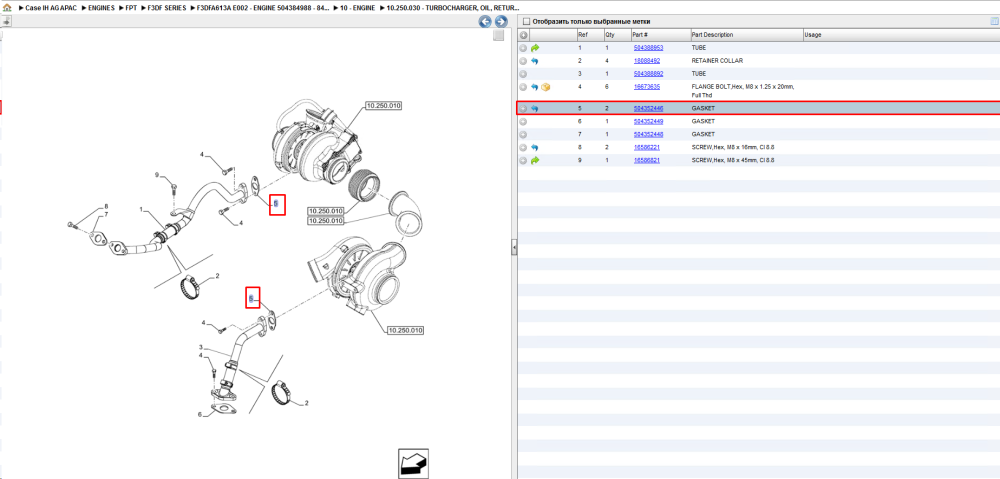Add ref 5 GASKET using its circle icon
Screen dimensions: 1000x479
[523, 108]
